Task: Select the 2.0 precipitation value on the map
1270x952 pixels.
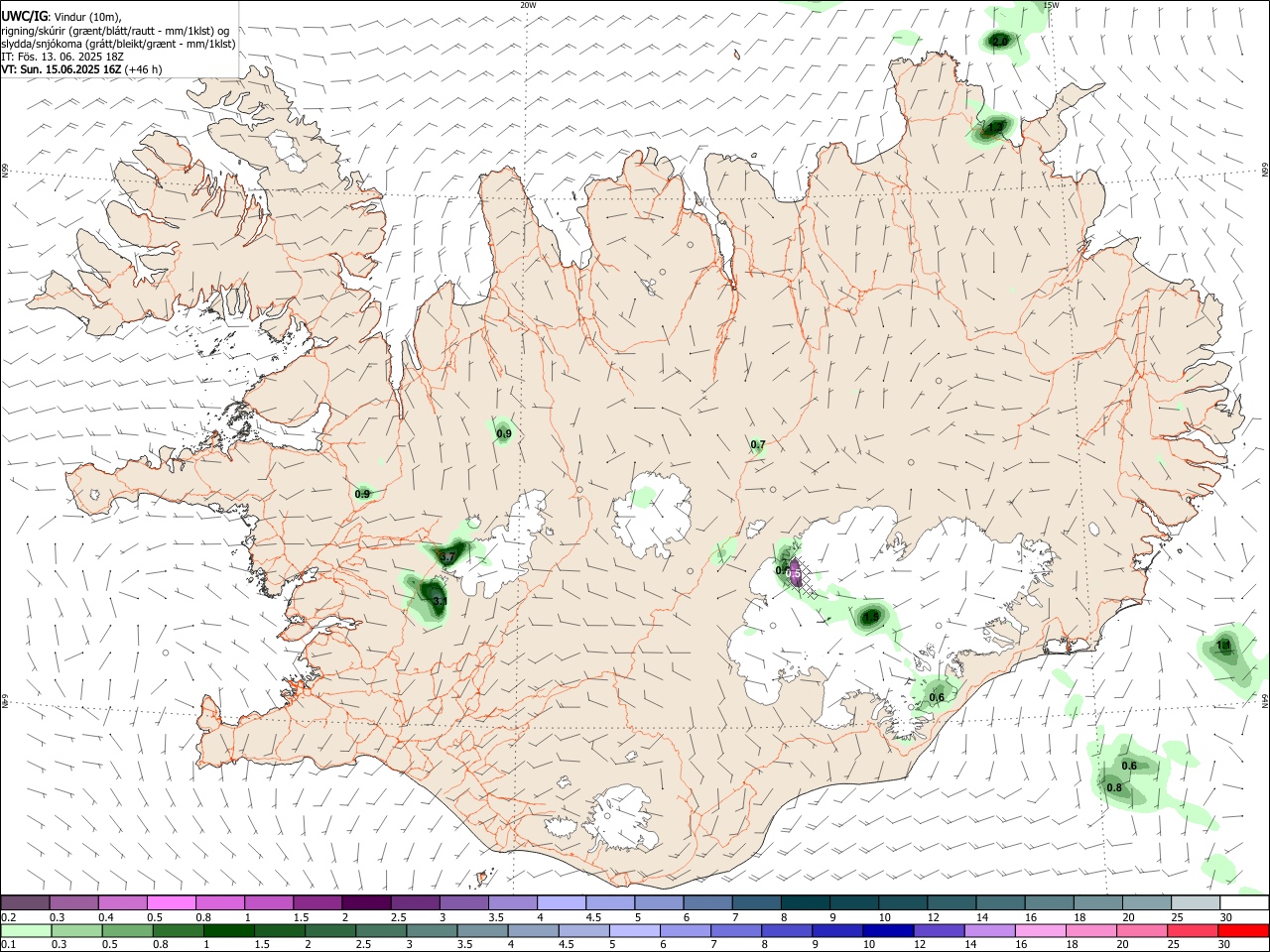Action: coord(999,41)
